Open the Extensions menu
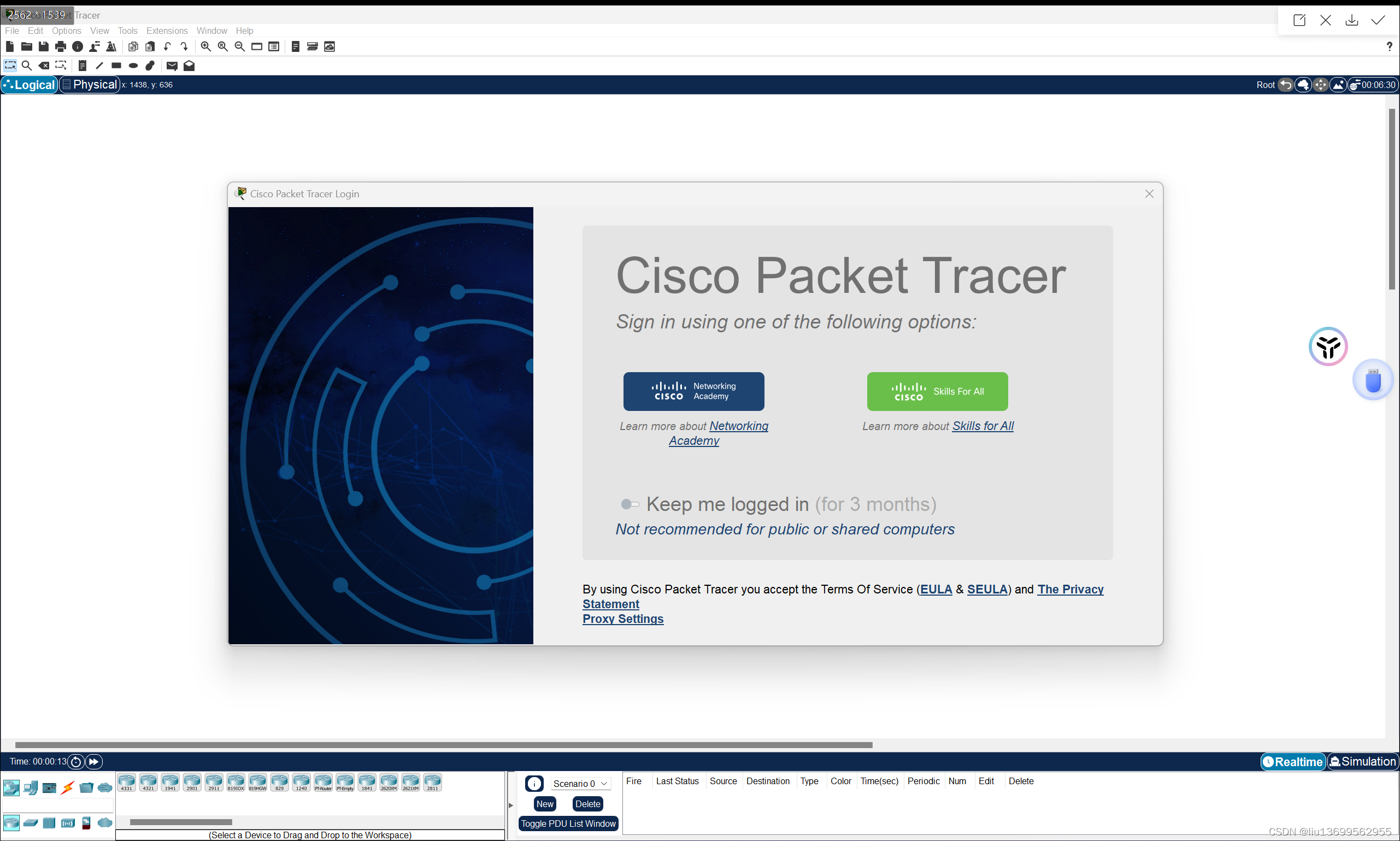 167,31
